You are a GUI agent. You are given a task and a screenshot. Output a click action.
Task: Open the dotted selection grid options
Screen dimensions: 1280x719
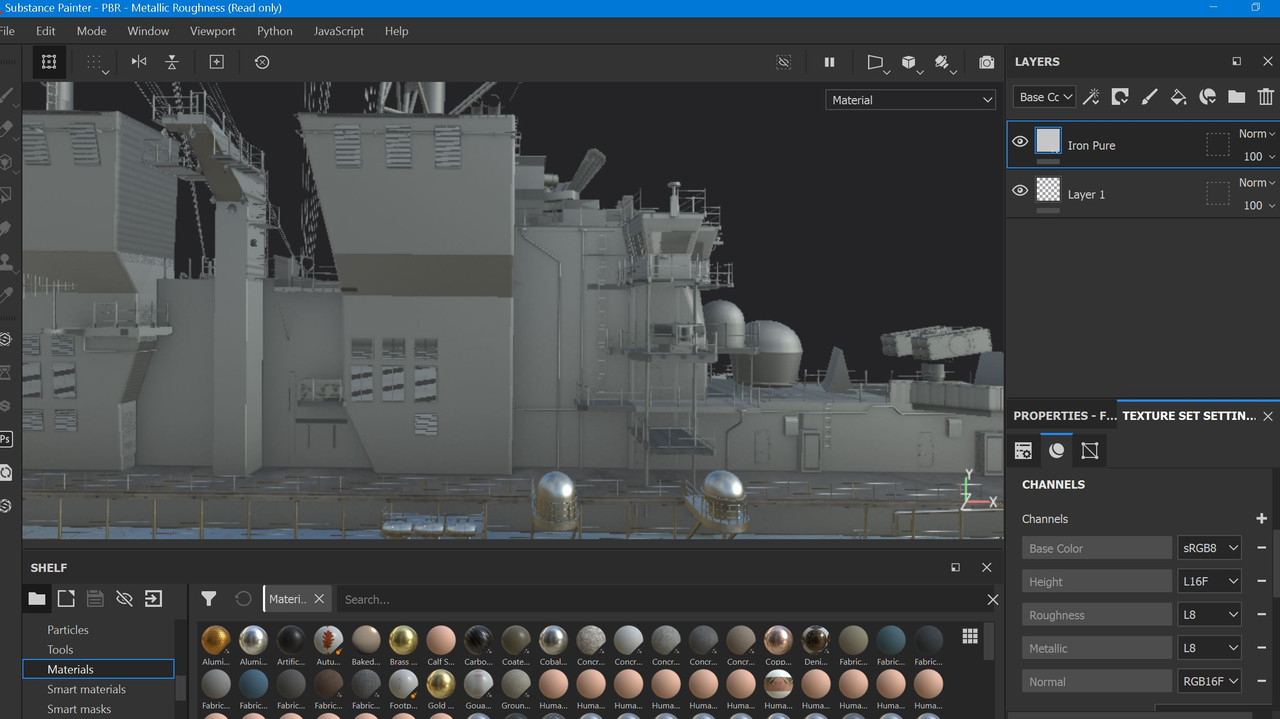(96, 63)
